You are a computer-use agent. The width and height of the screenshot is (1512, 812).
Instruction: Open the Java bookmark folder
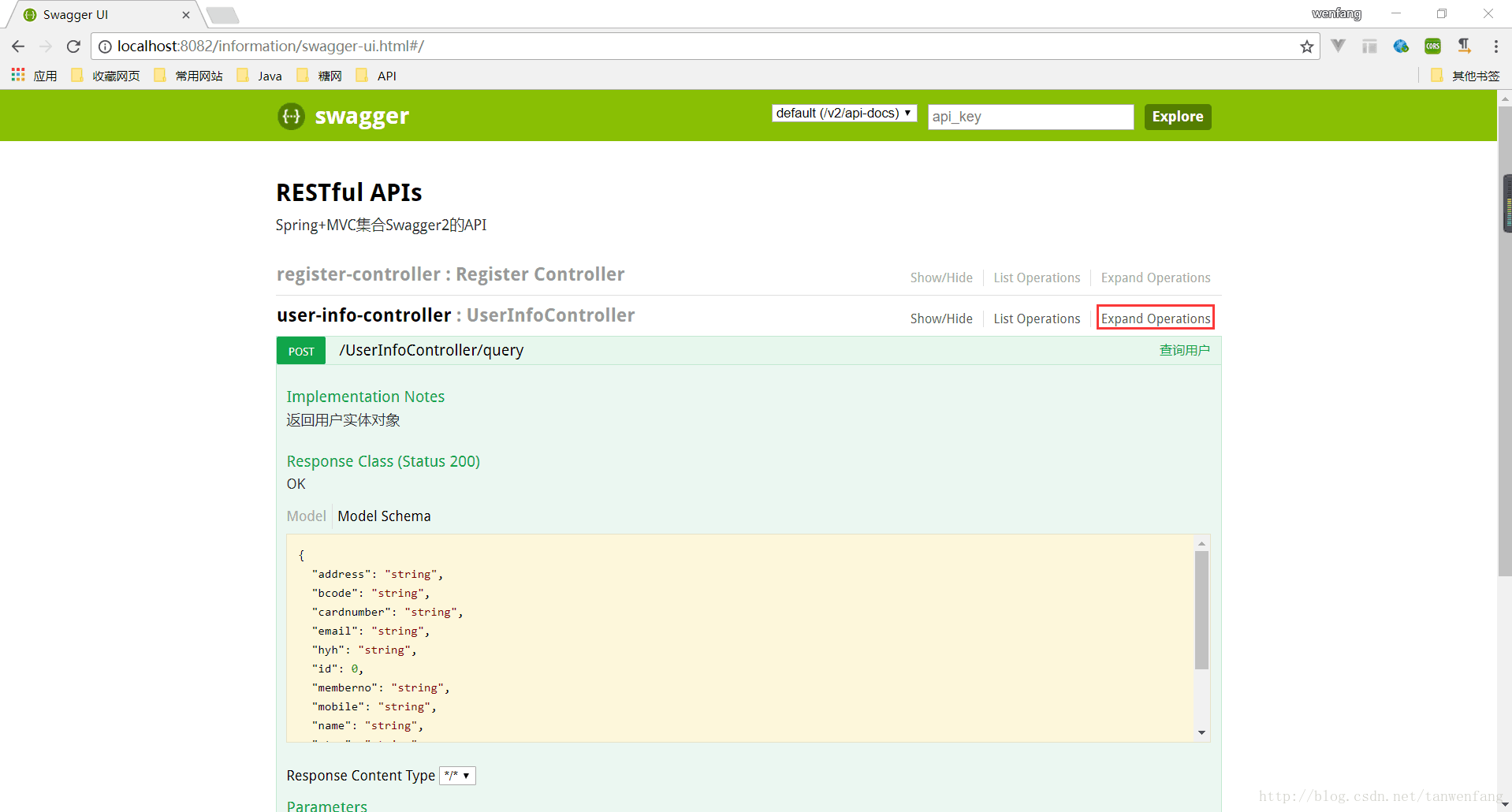coord(259,76)
